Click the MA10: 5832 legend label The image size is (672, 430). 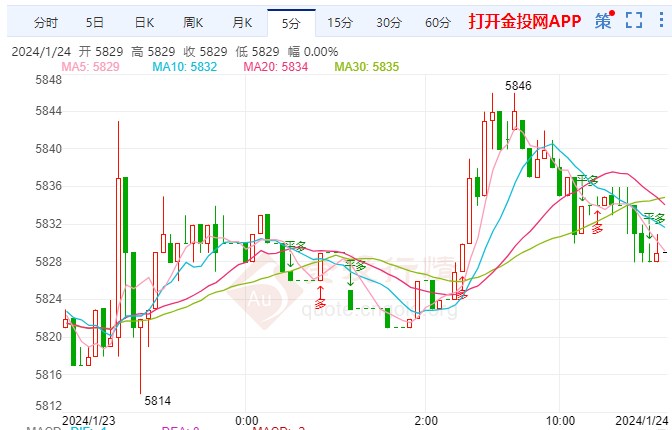coord(185,67)
